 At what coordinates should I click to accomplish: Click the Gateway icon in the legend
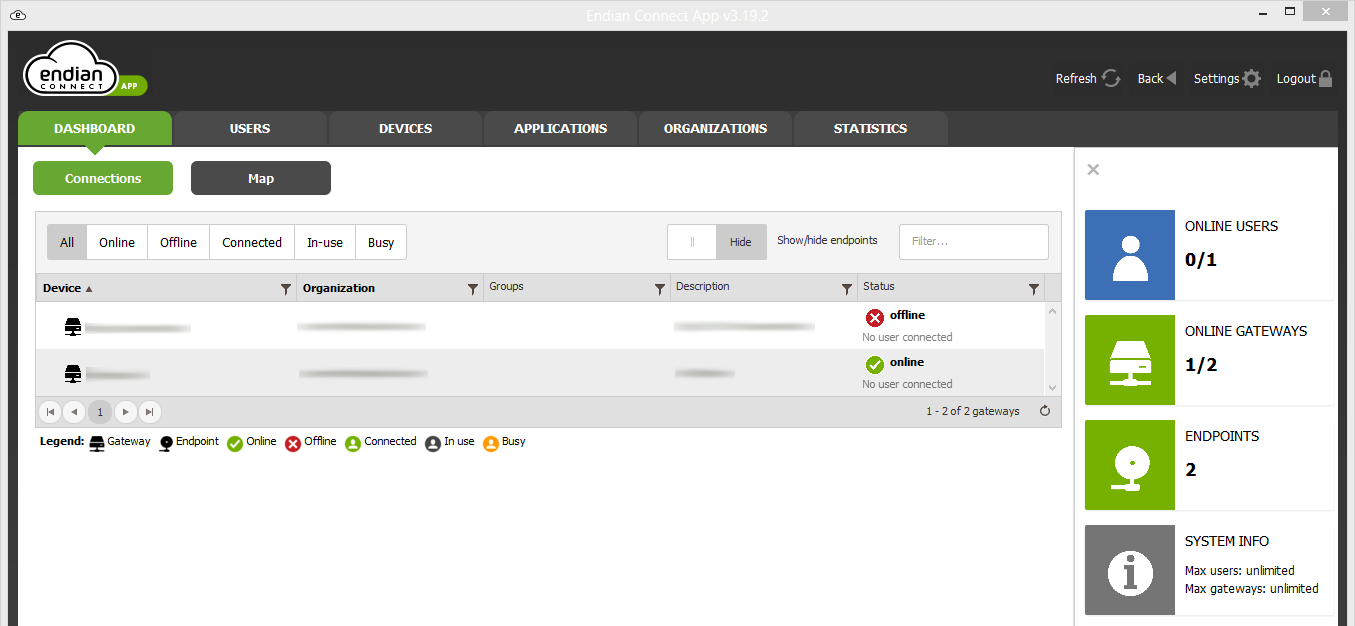[97, 443]
